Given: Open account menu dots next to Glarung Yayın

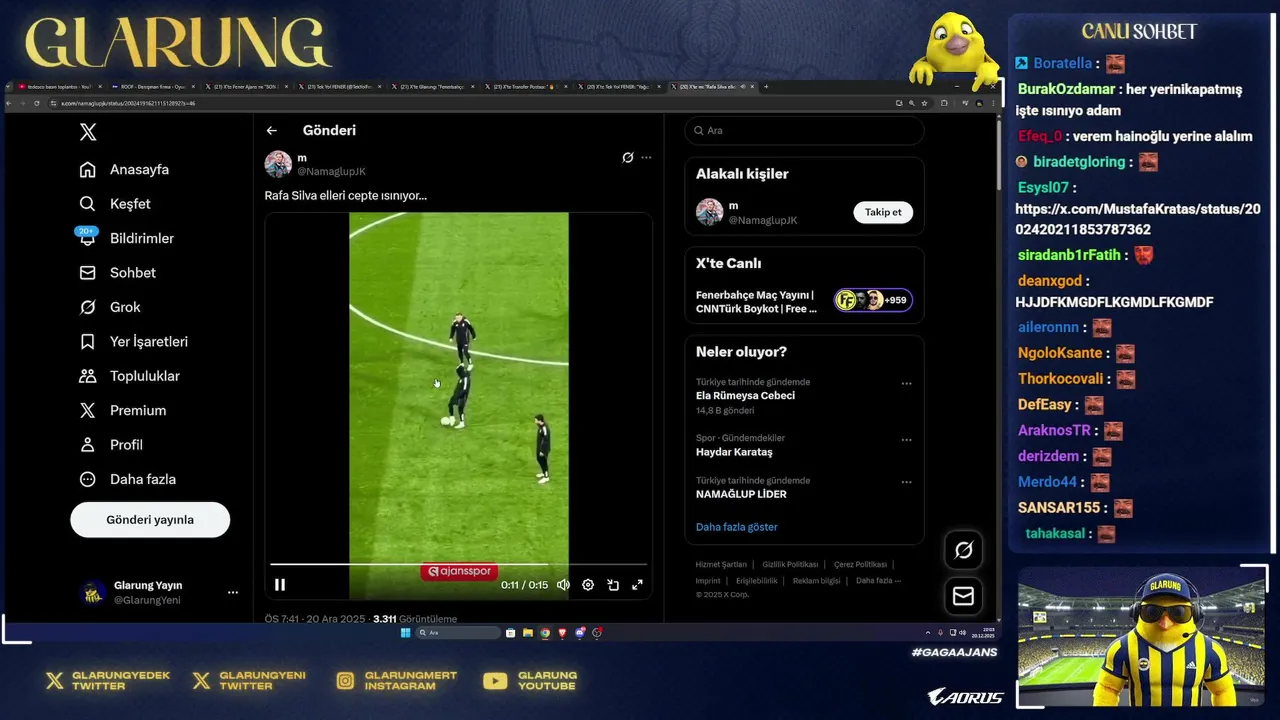Looking at the screenshot, I should 233,592.
